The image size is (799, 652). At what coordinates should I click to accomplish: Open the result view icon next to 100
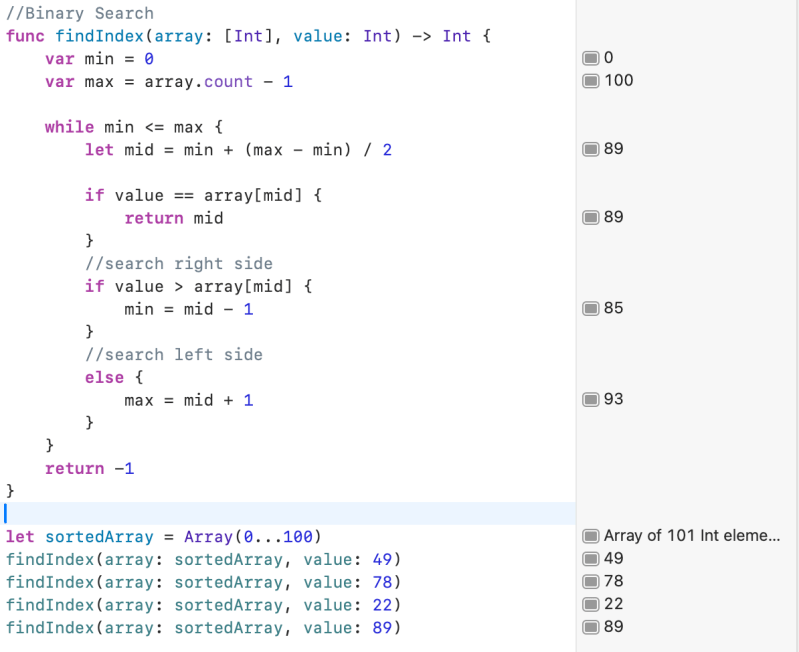tap(590, 81)
